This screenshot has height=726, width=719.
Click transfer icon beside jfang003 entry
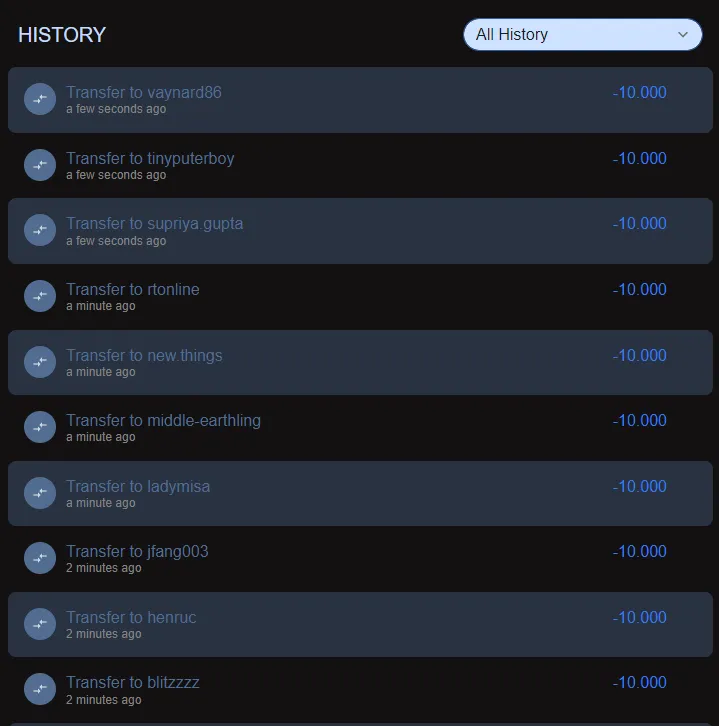(x=40, y=558)
